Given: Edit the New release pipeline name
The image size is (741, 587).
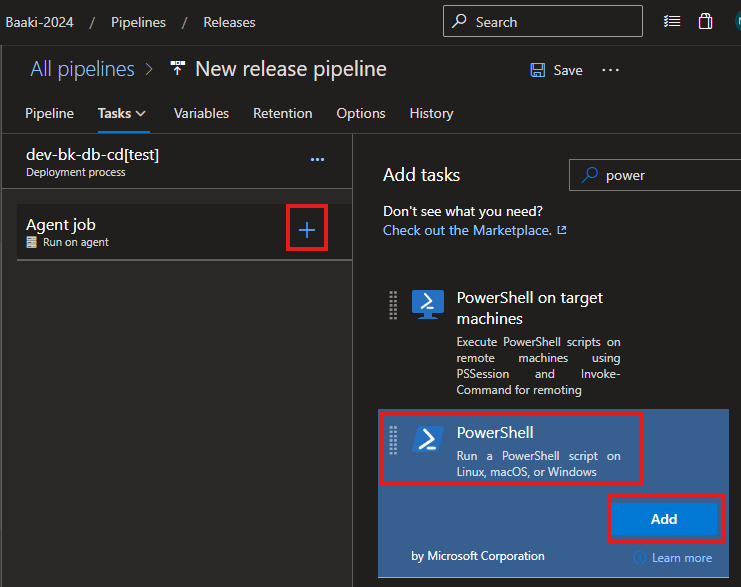Looking at the screenshot, I should coord(291,69).
